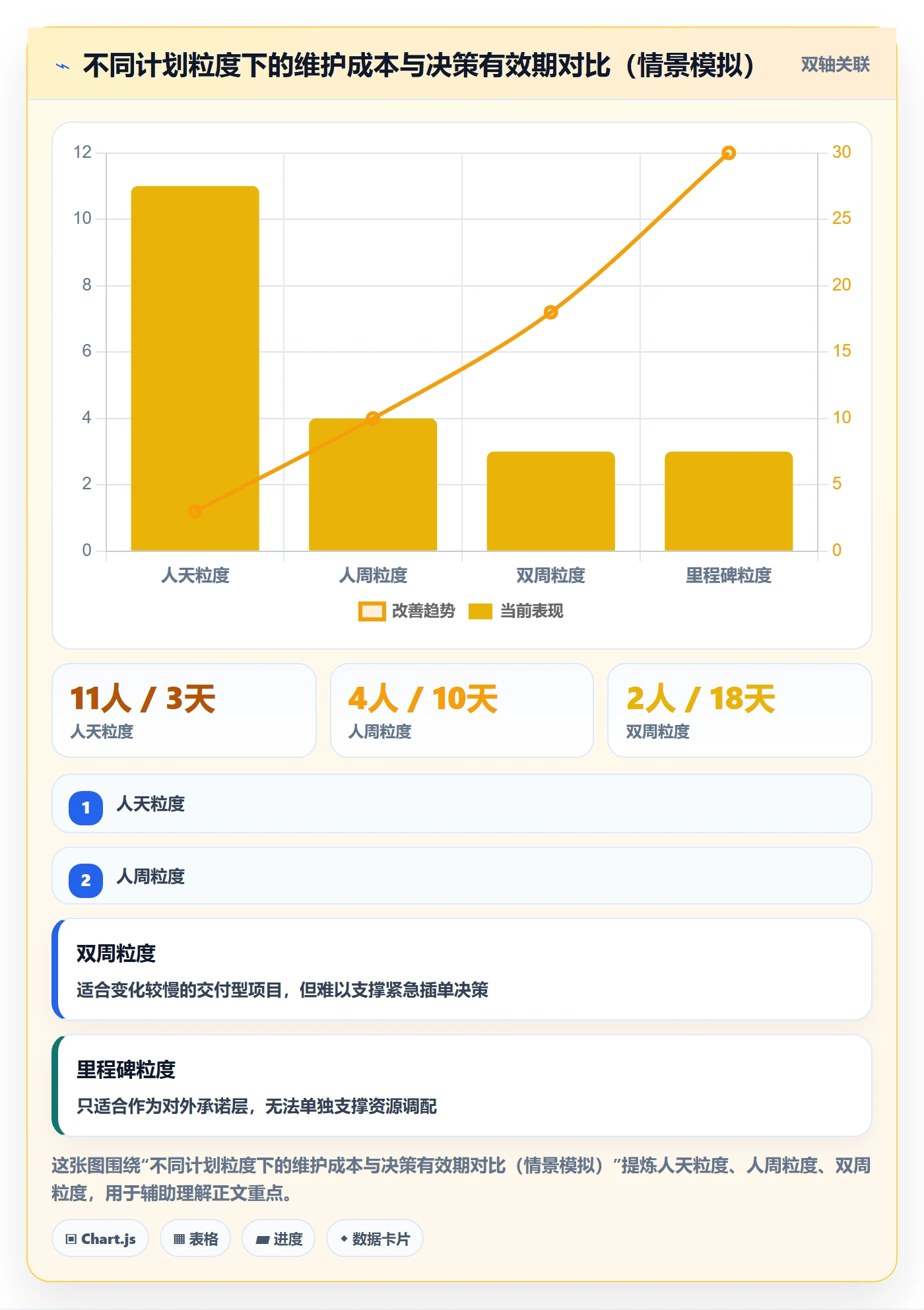Click the 人天粒度 bar in the chart
This screenshot has height=1310, width=924.
click(x=195, y=368)
